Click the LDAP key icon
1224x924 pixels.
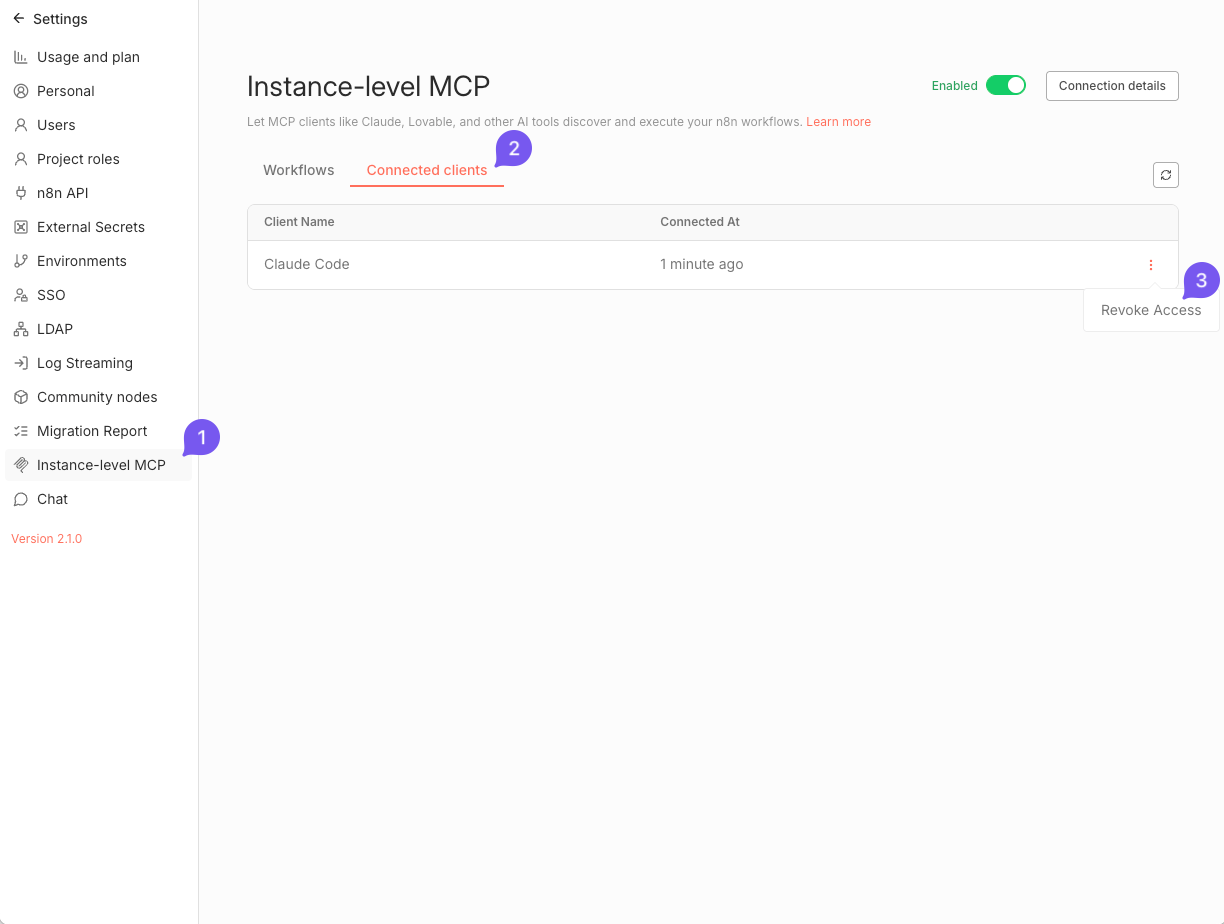18,329
